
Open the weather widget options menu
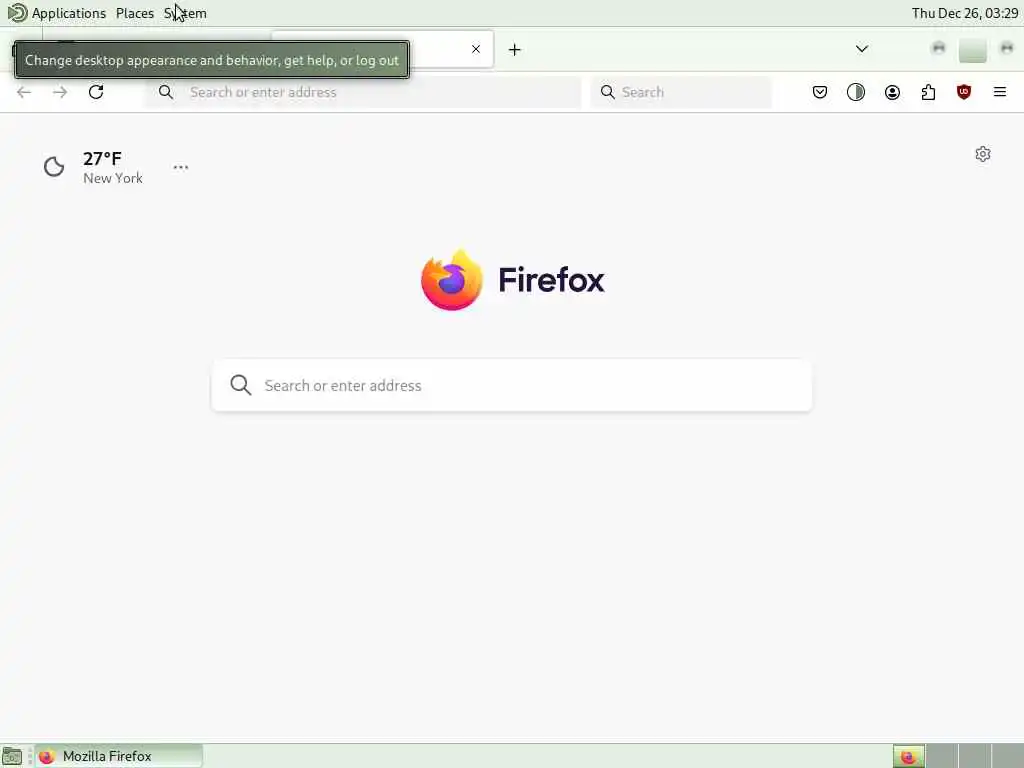pyautogui.click(x=181, y=167)
